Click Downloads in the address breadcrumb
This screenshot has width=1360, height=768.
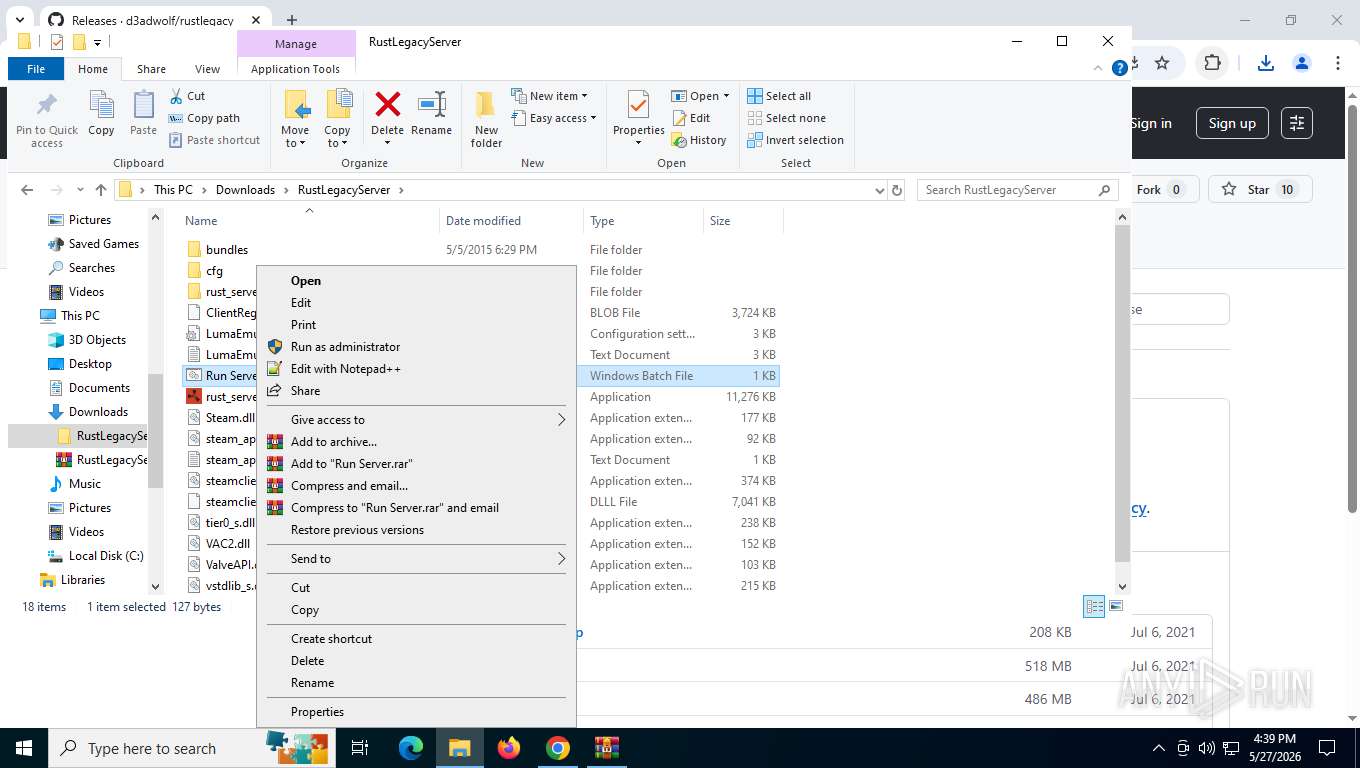(x=245, y=190)
